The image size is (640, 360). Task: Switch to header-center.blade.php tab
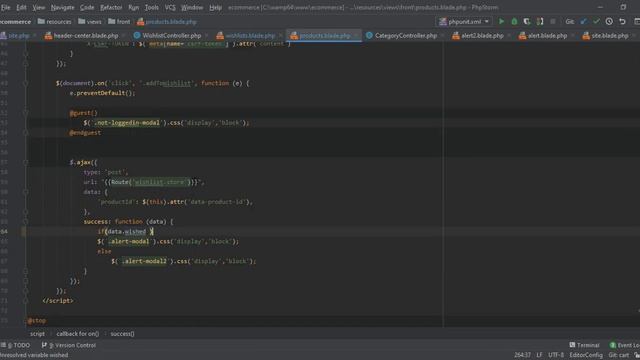[85, 36]
